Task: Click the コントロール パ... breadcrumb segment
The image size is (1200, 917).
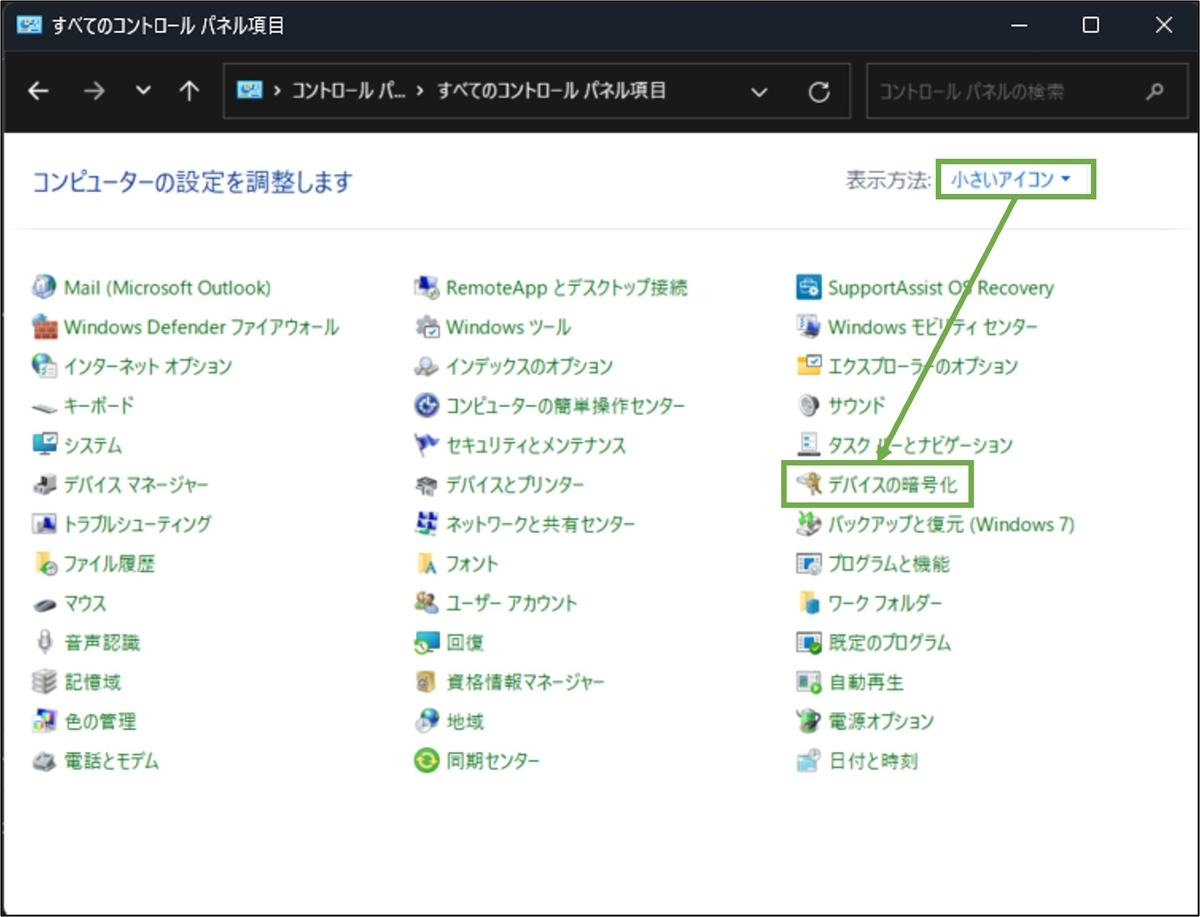Action: point(349,91)
